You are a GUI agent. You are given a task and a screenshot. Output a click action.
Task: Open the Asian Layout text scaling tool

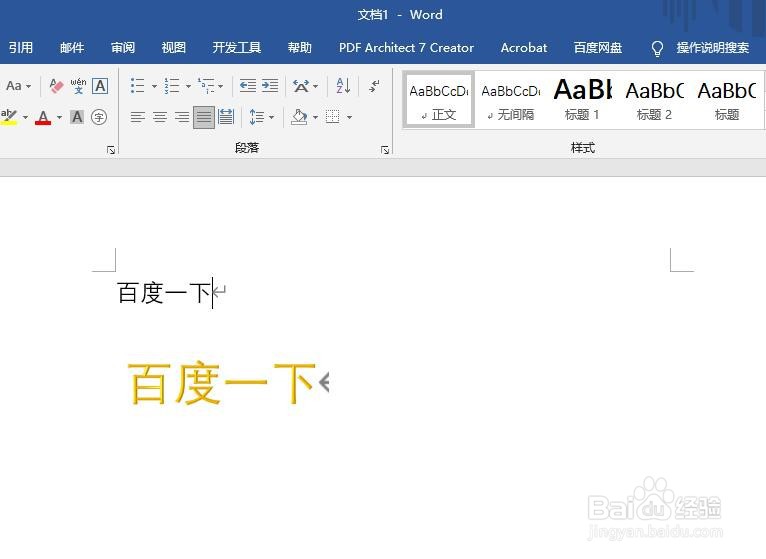coord(300,86)
